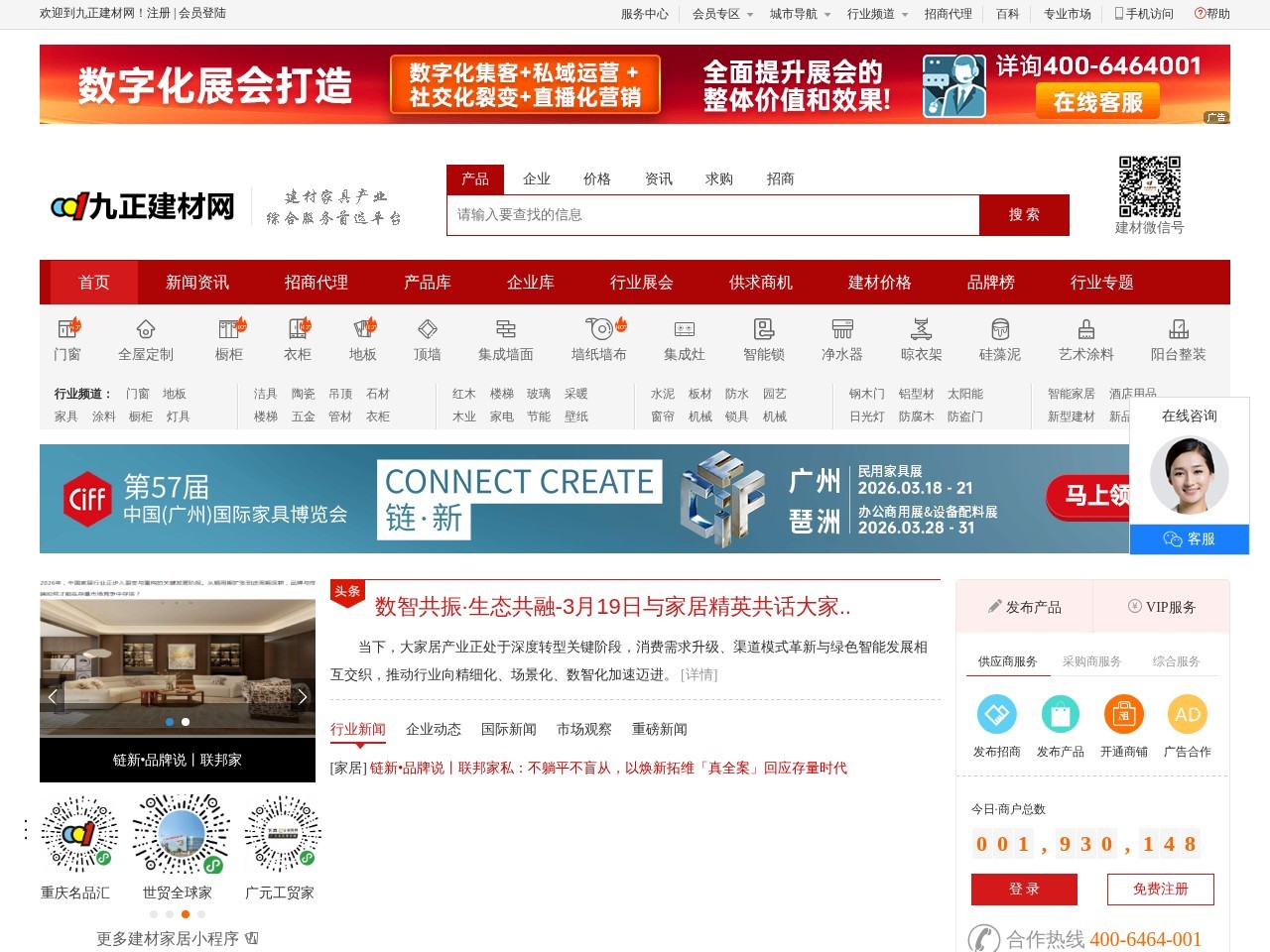Viewport: 1270px width, 952px height.
Task: Select the 集成灶 stove icon
Action: (x=684, y=337)
